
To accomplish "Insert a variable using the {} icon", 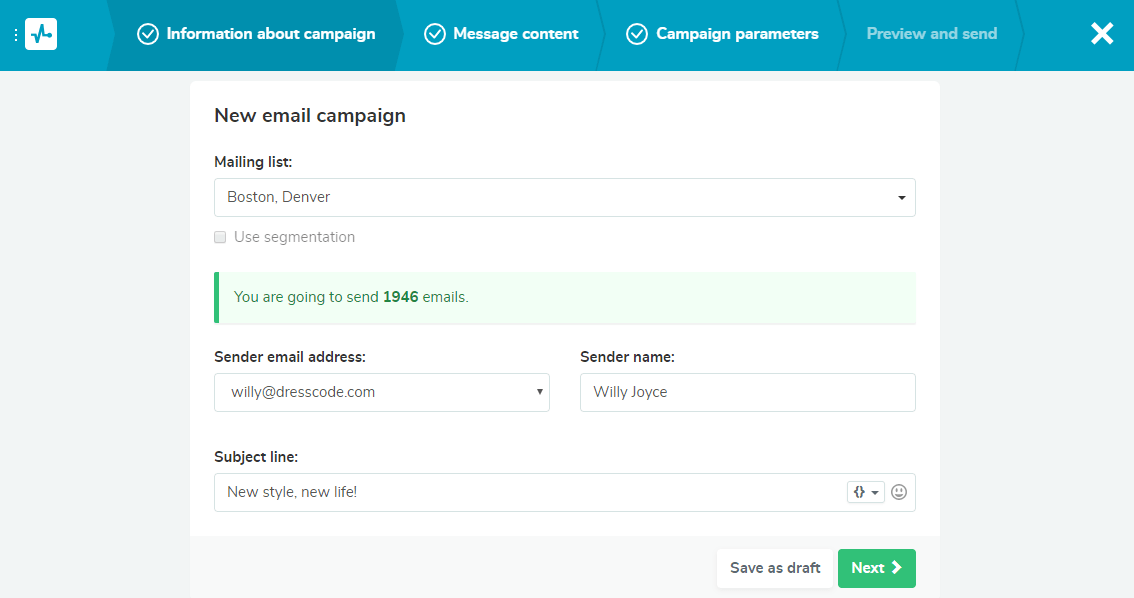I will click(x=860, y=492).
